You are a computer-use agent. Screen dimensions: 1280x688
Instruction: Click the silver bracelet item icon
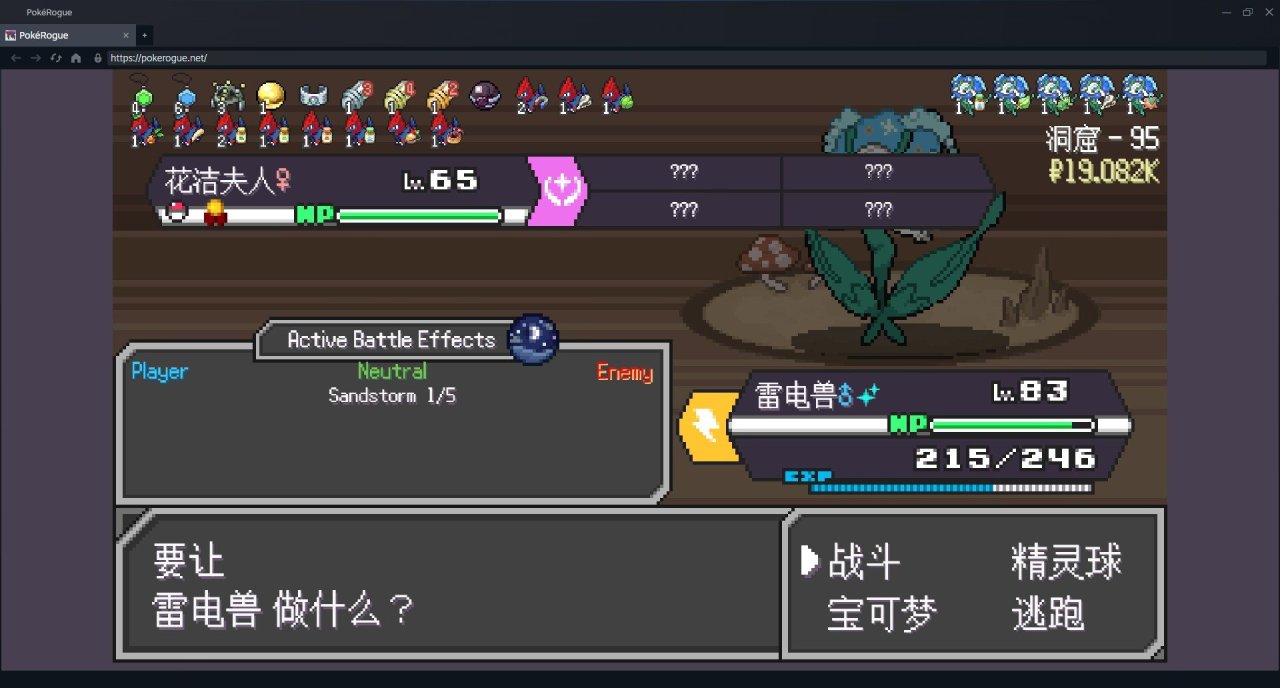pyautogui.click(x=314, y=95)
